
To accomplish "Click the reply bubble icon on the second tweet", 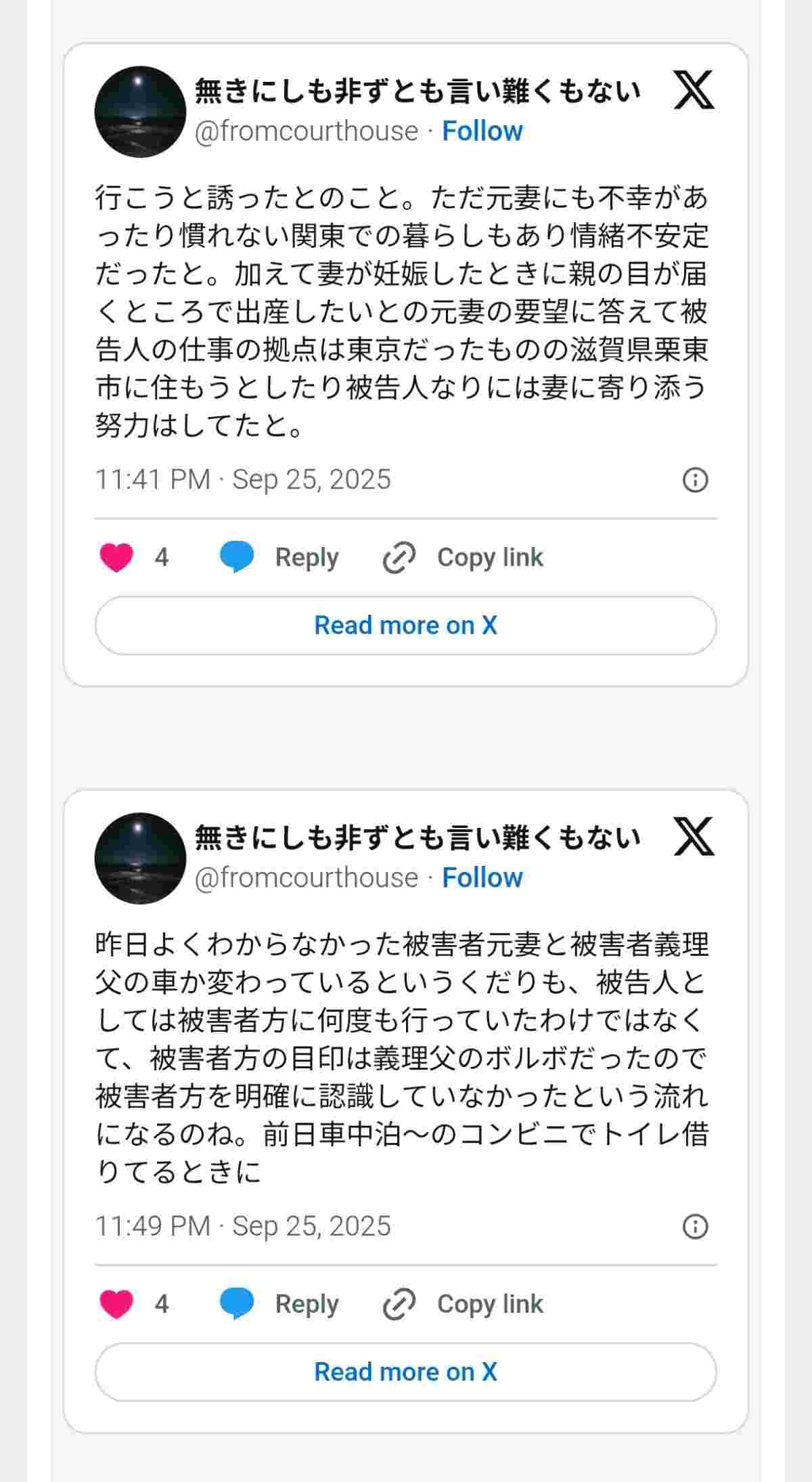I will [237, 1304].
